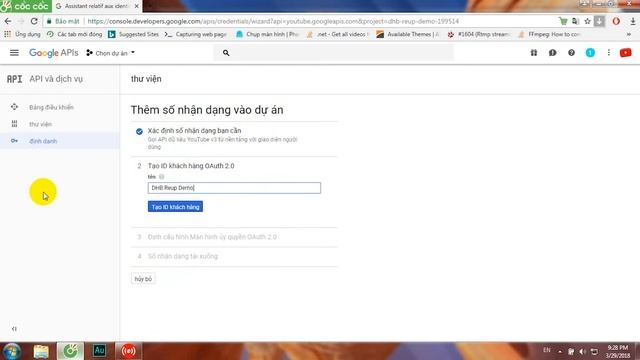Click the Opera extension icon
The height and width of the screenshot is (360, 640).
click(616, 21)
